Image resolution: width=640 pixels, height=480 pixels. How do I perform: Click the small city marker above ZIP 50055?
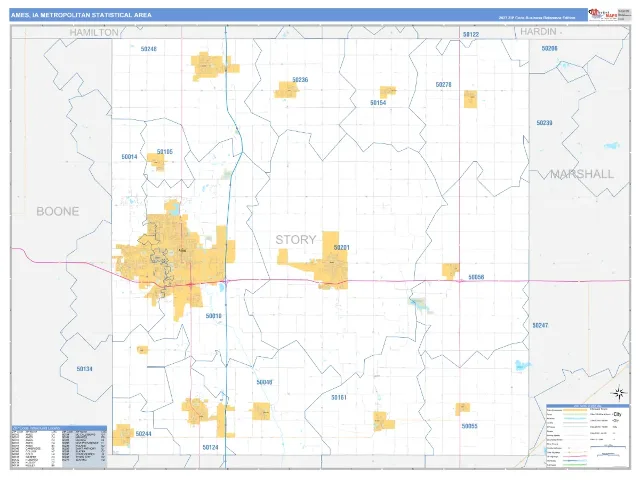tap(462, 409)
